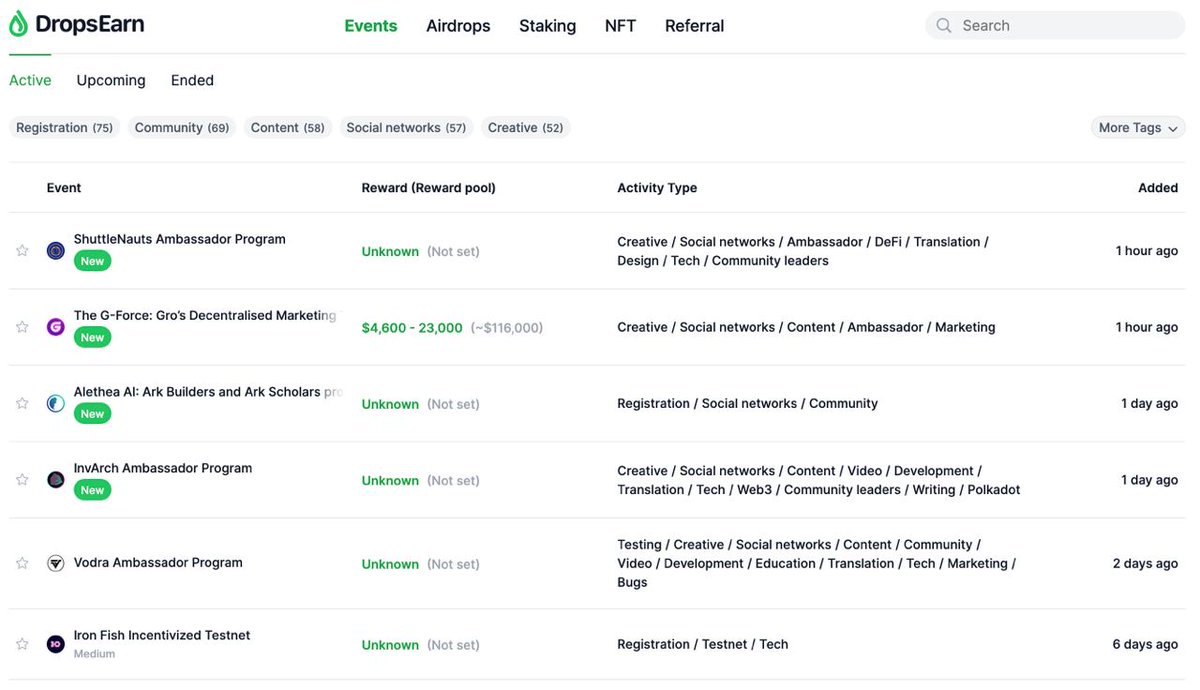Click the DropsEarn droplet logo icon

18,24
